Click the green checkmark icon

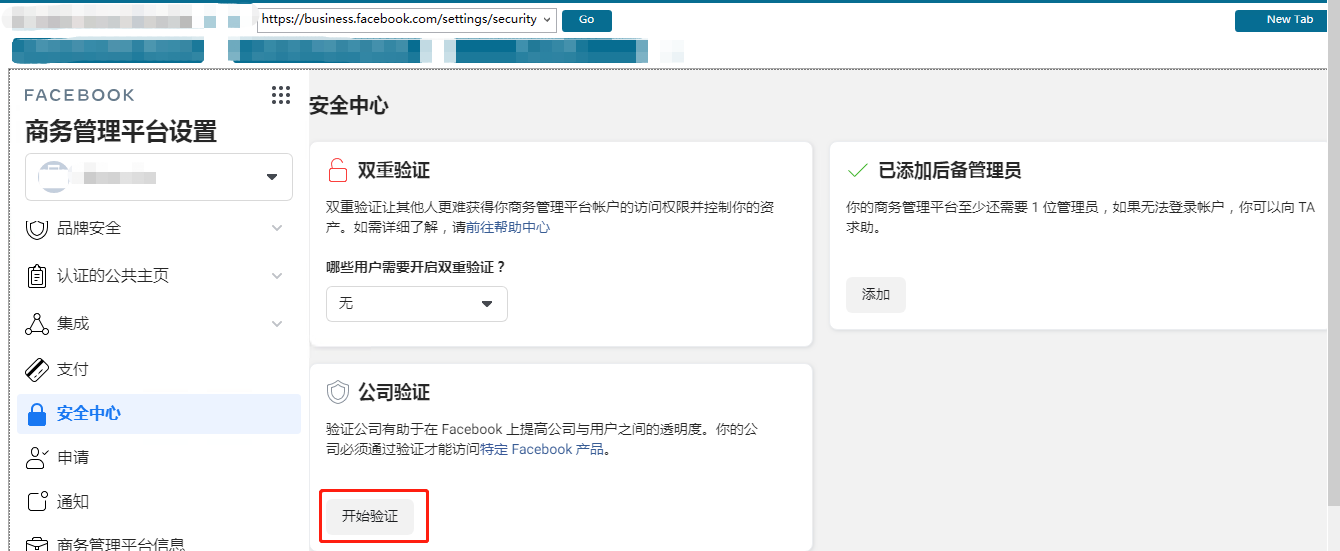(857, 170)
